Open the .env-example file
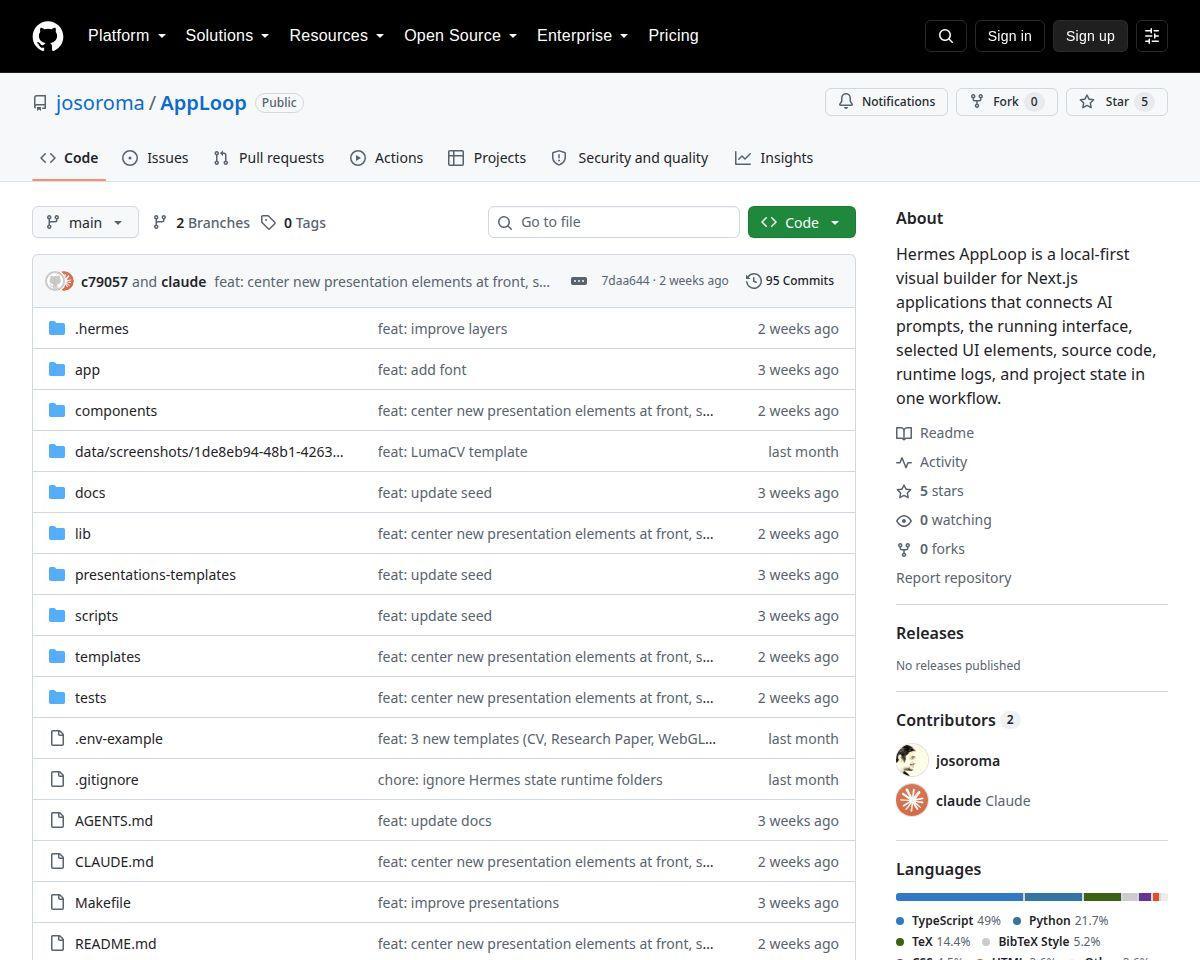Image resolution: width=1200 pixels, height=960 pixels. [119, 739]
